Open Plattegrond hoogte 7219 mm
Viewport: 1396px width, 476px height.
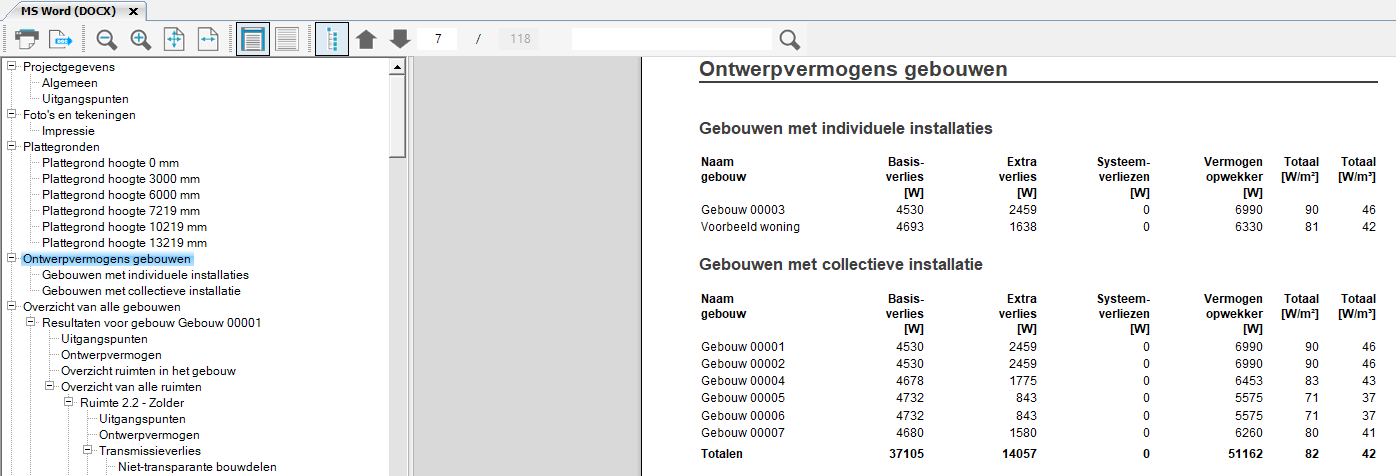pyautogui.click(x=120, y=211)
